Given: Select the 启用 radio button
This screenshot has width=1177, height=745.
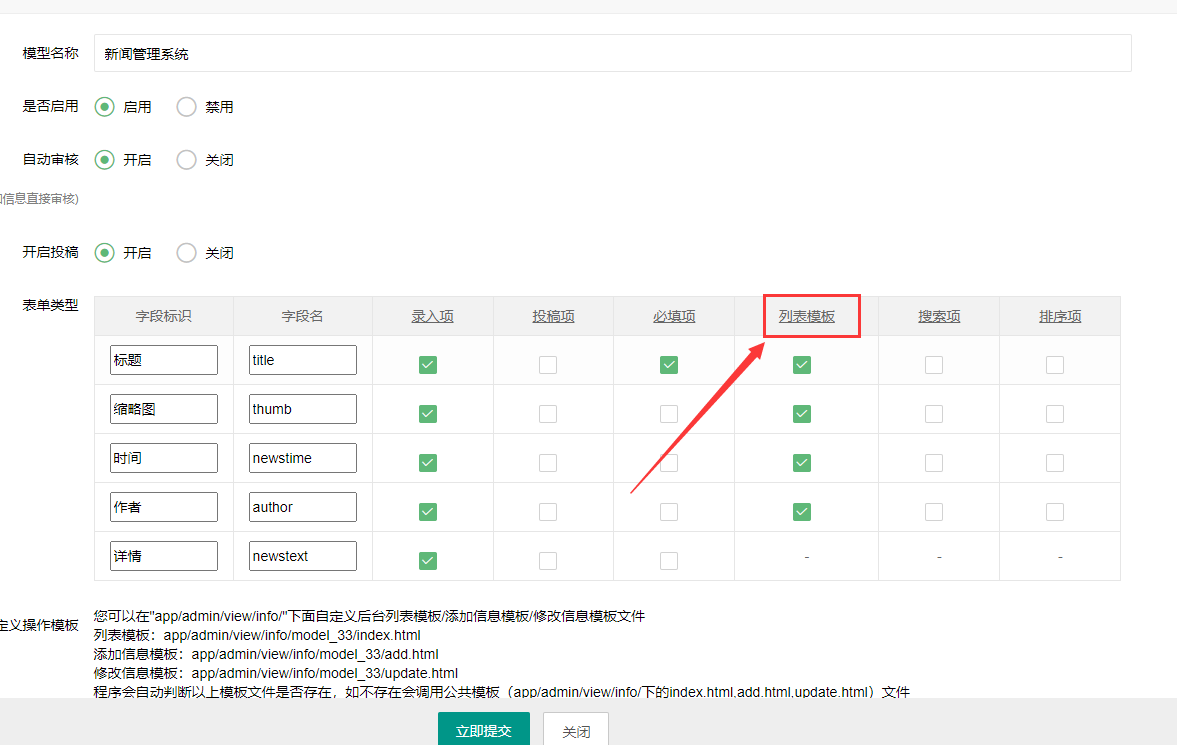Looking at the screenshot, I should pyautogui.click(x=104, y=107).
